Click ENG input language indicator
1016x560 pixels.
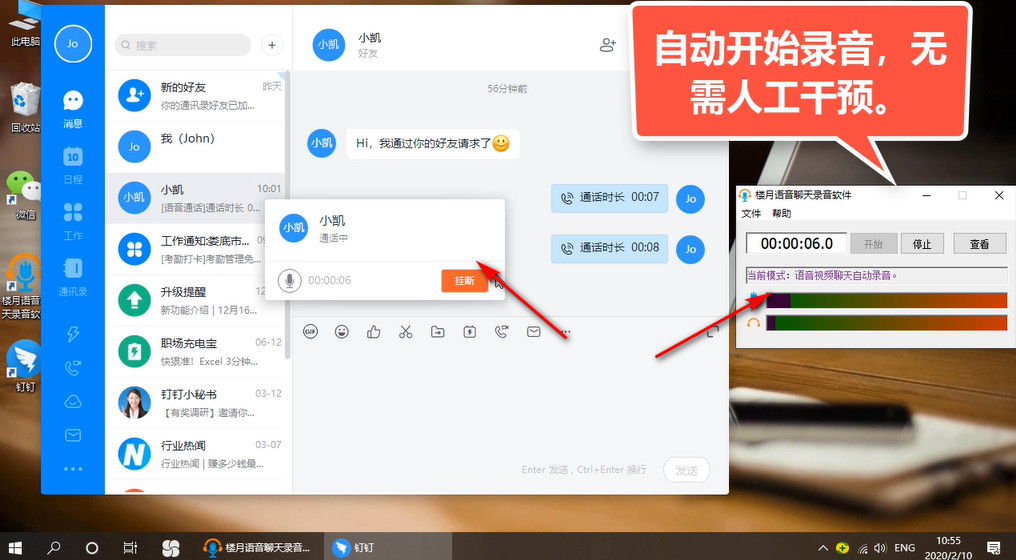pos(905,548)
